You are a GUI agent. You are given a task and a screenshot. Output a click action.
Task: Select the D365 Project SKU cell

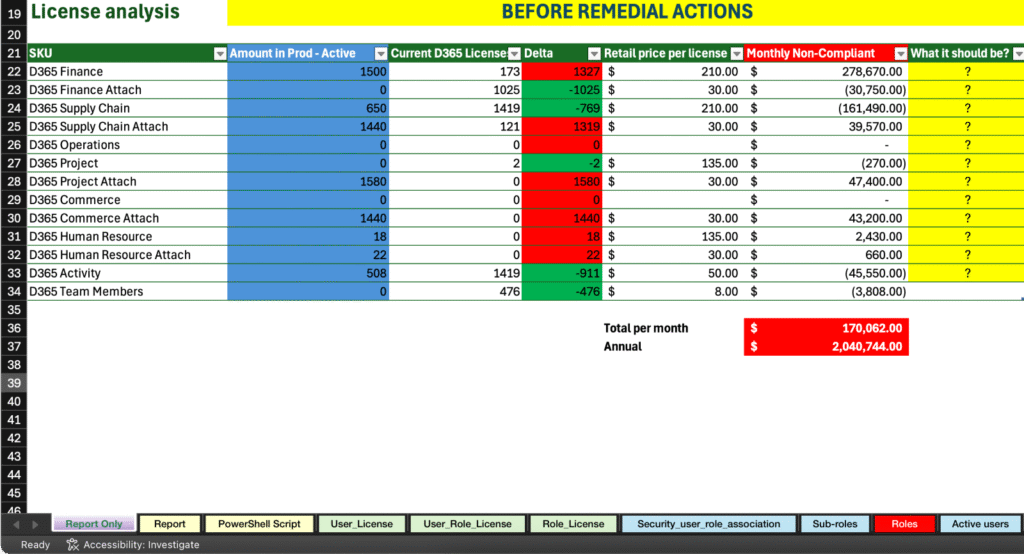click(127, 163)
